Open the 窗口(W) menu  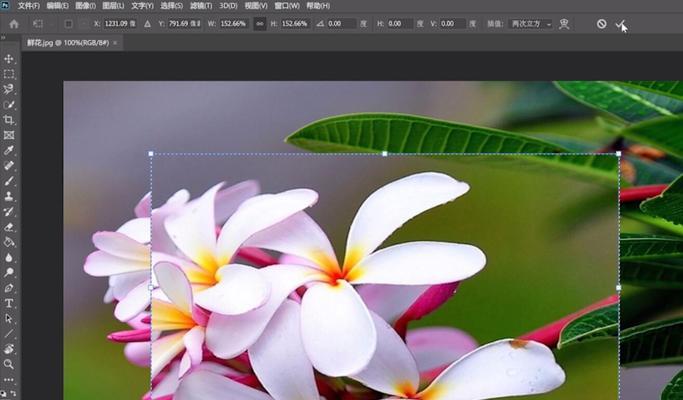pyautogui.click(x=287, y=6)
